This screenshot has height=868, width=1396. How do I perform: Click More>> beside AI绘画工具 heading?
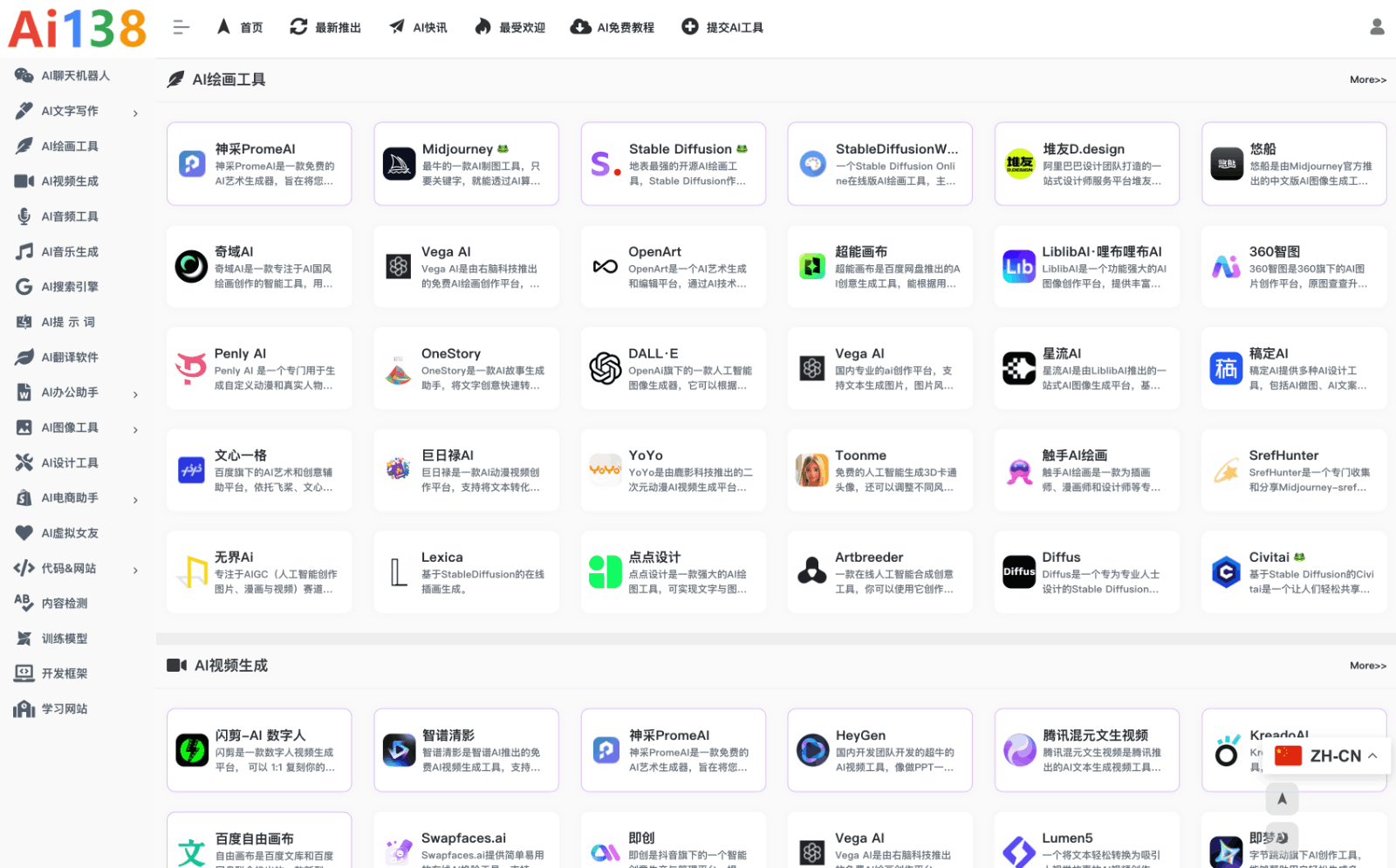tap(1367, 79)
